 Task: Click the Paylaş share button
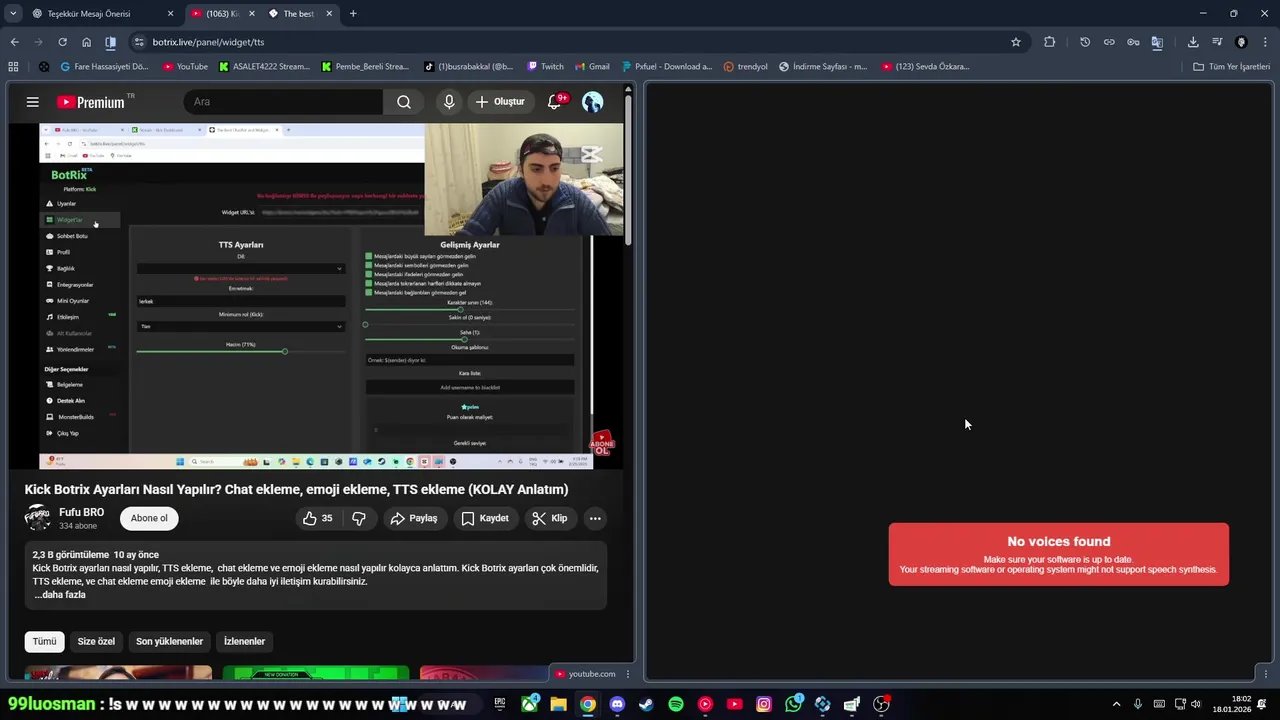414,518
